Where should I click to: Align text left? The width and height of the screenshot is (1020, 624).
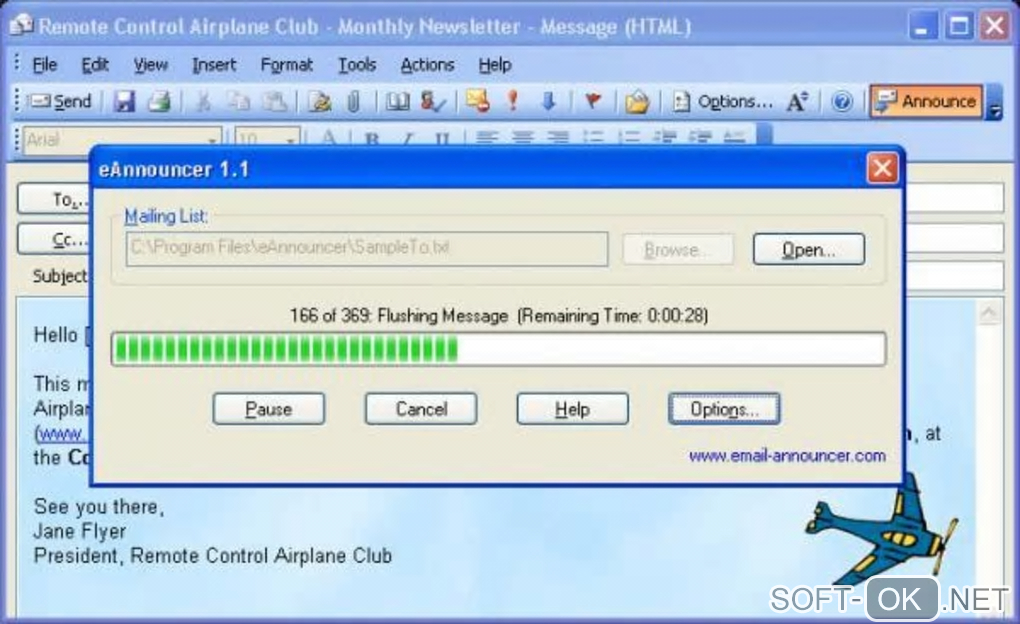(x=487, y=138)
